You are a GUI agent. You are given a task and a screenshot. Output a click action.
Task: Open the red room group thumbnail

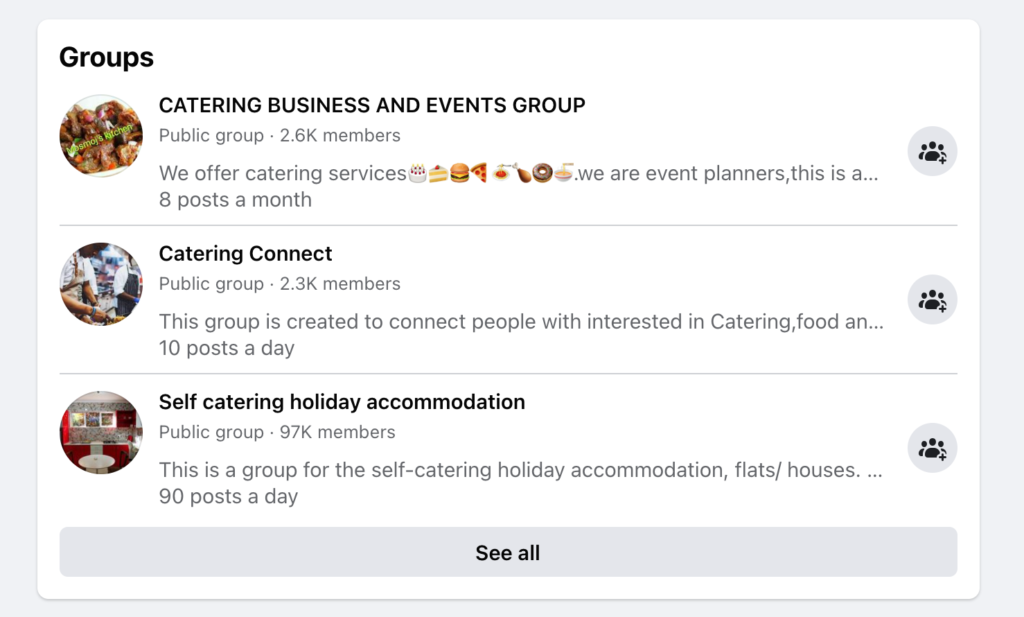101,432
